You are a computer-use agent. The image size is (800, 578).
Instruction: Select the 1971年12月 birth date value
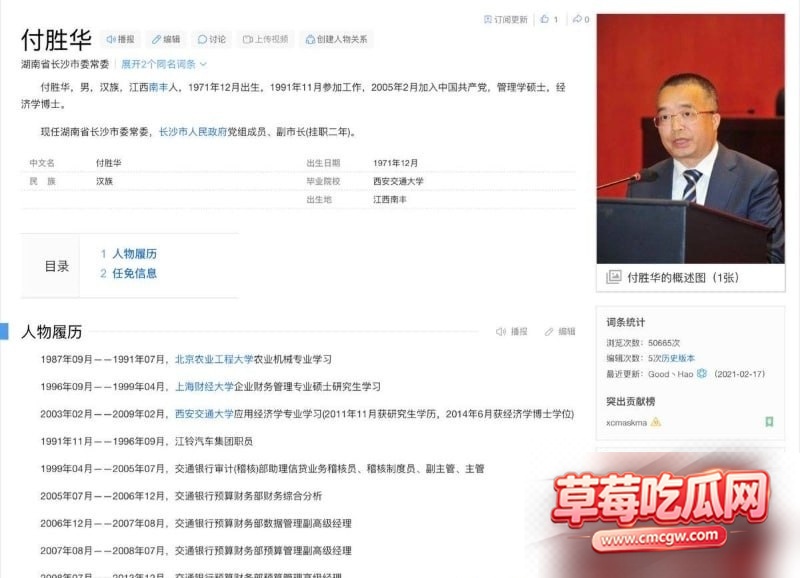[x=395, y=163]
